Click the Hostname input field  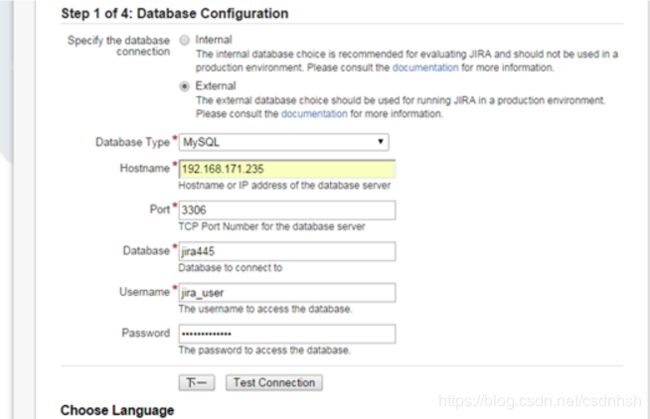pyautogui.click(x=287, y=169)
